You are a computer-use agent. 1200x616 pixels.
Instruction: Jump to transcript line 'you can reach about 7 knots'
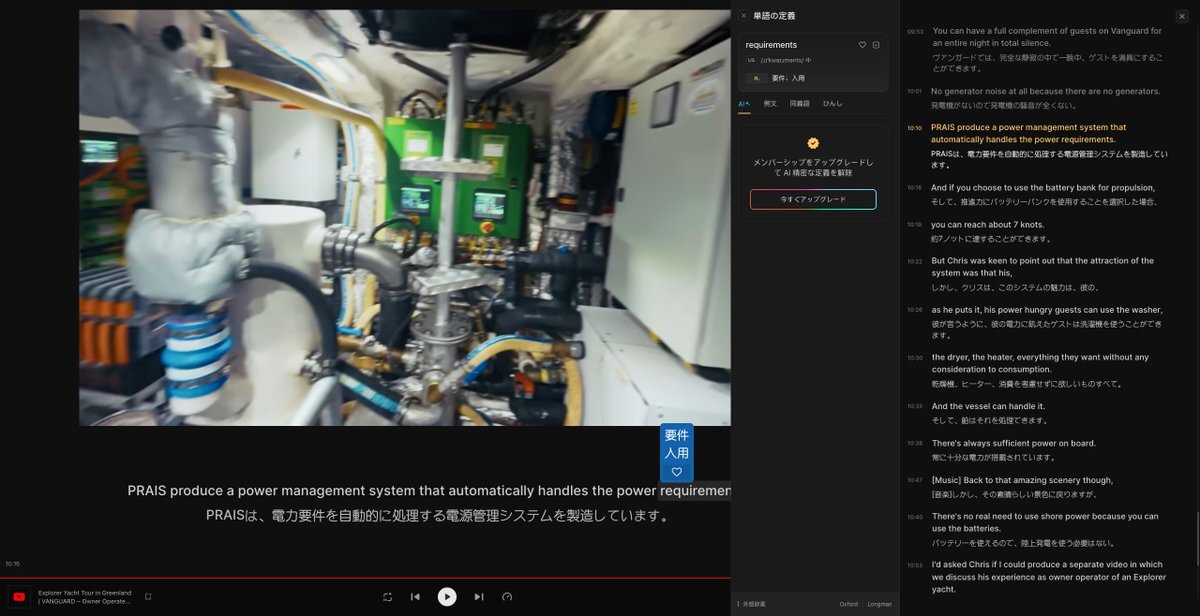click(987, 225)
